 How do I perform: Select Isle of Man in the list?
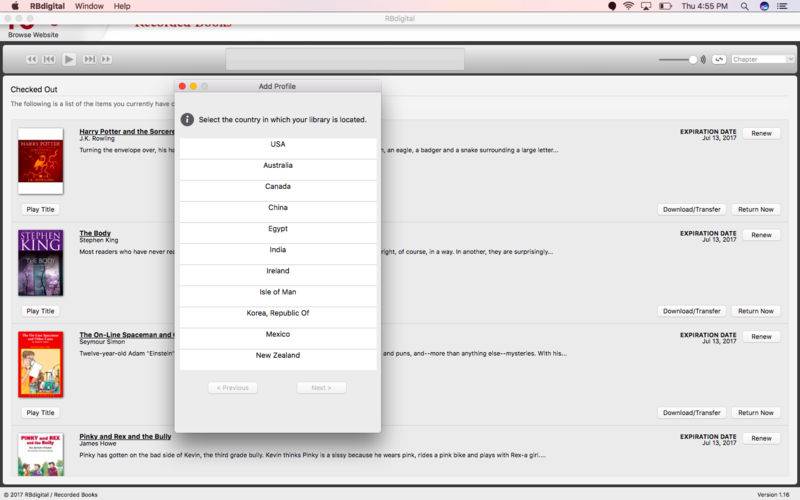278,296
